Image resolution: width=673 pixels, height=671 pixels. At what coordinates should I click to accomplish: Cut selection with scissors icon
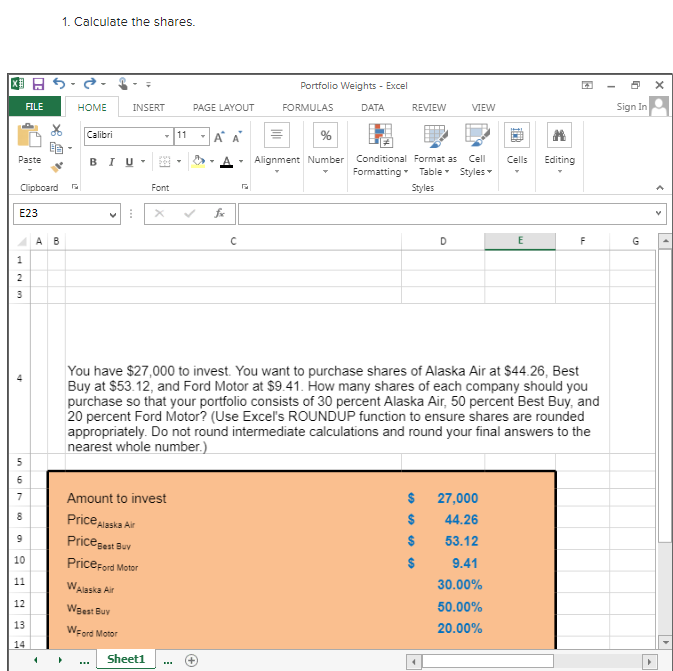(56, 130)
